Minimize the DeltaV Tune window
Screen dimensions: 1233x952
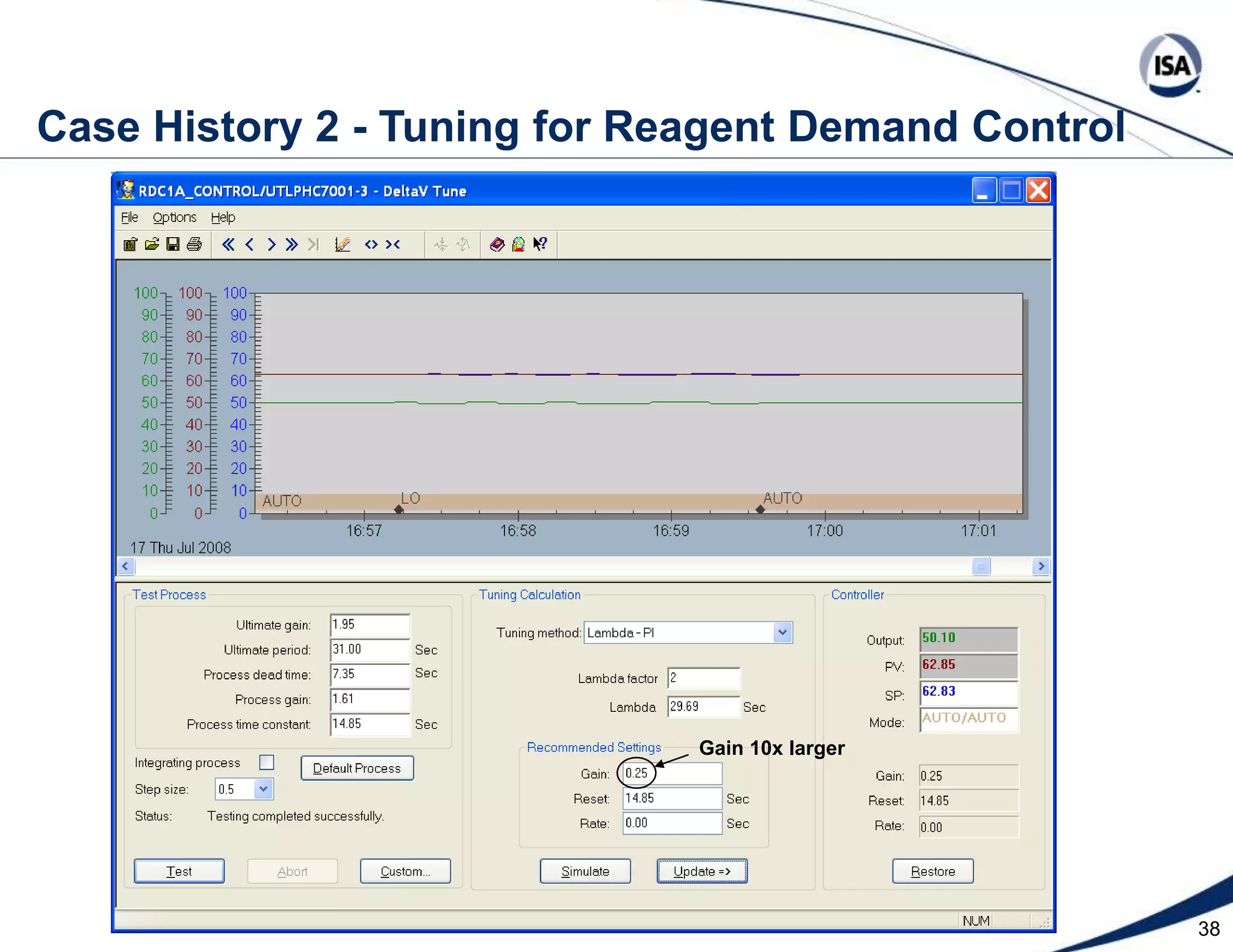984,190
